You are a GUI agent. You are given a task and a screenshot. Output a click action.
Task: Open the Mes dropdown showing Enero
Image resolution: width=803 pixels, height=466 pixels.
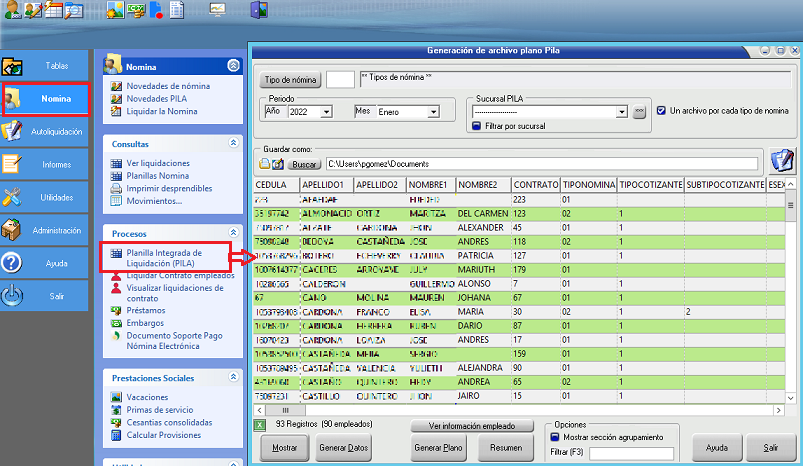click(433, 113)
